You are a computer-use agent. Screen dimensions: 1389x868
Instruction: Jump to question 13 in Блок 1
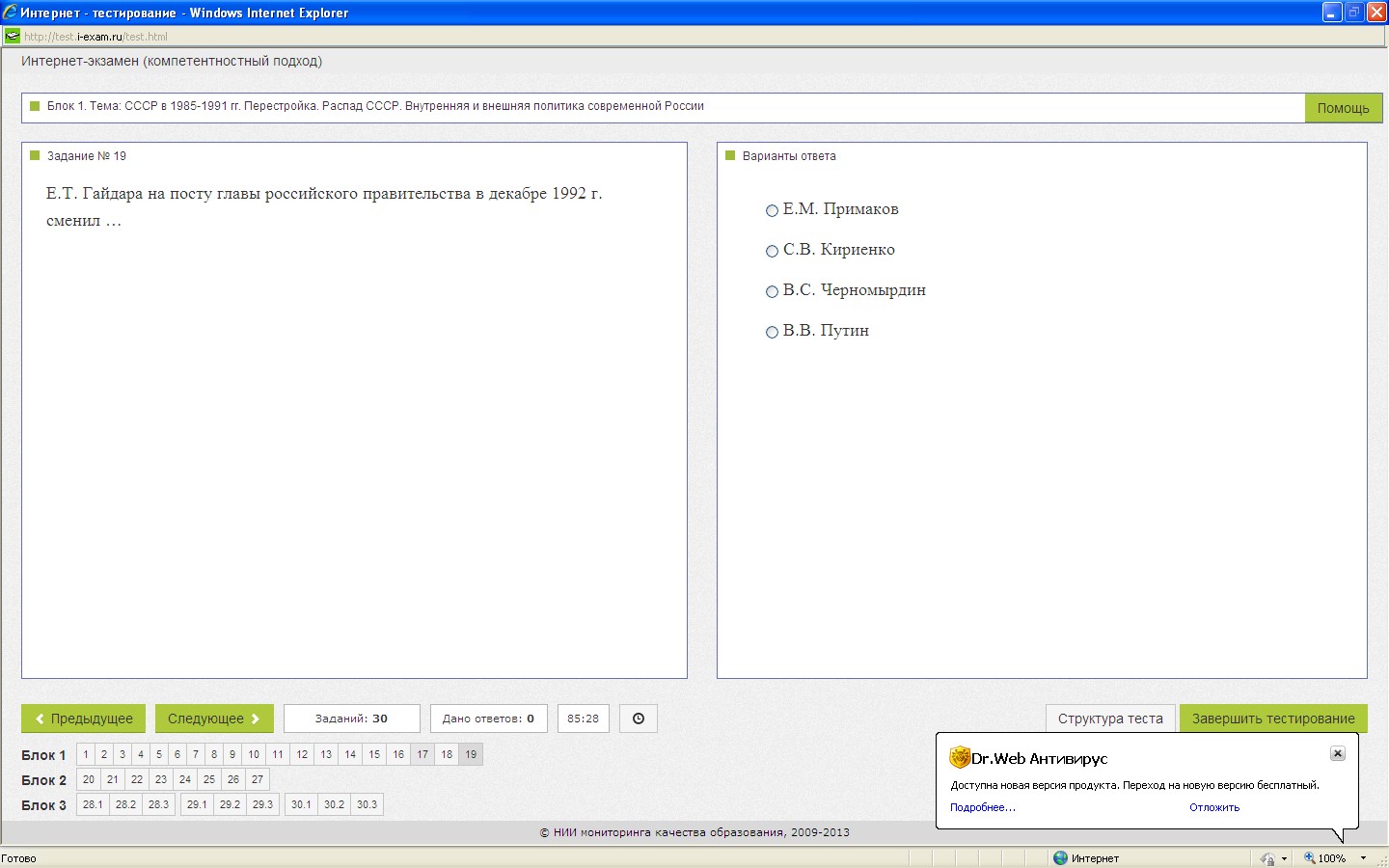(x=326, y=754)
